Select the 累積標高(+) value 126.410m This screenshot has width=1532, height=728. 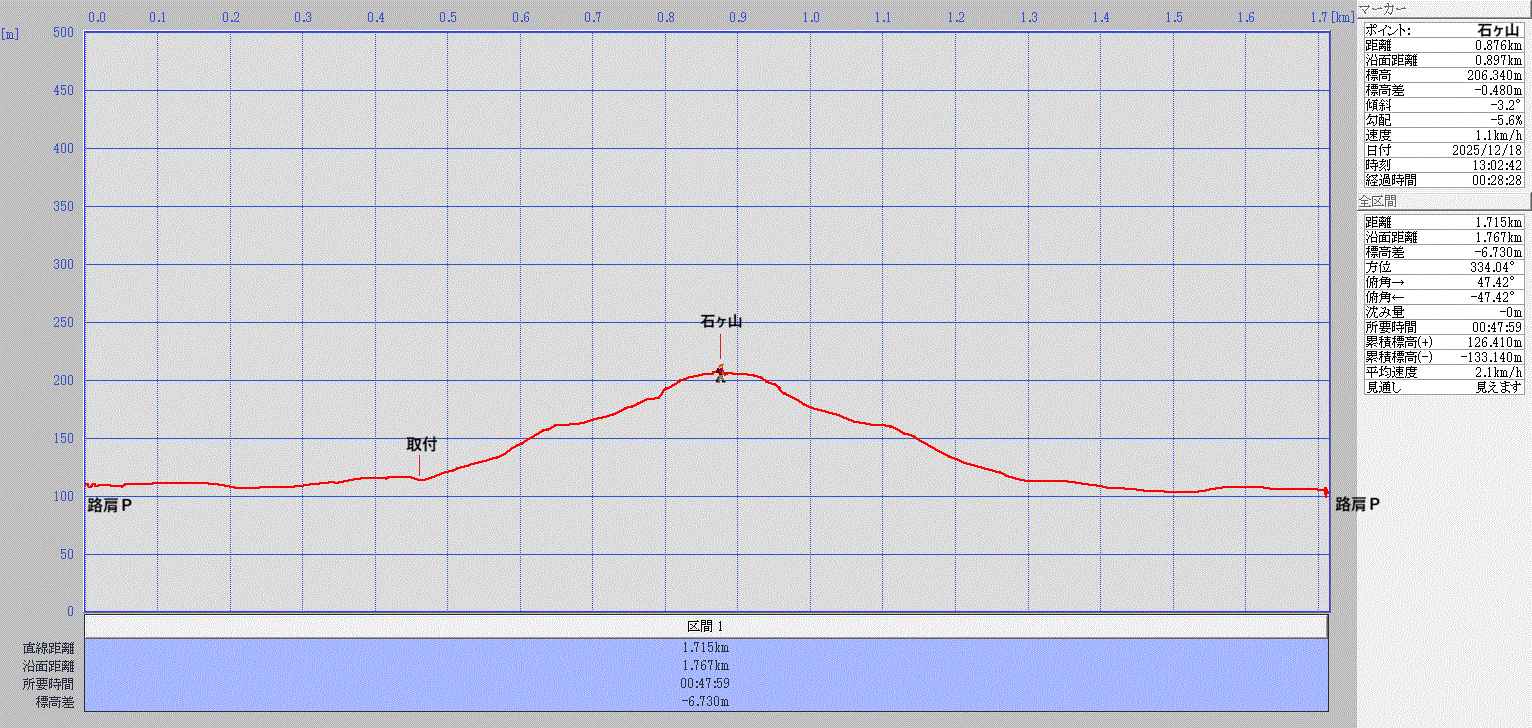(1492, 342)
